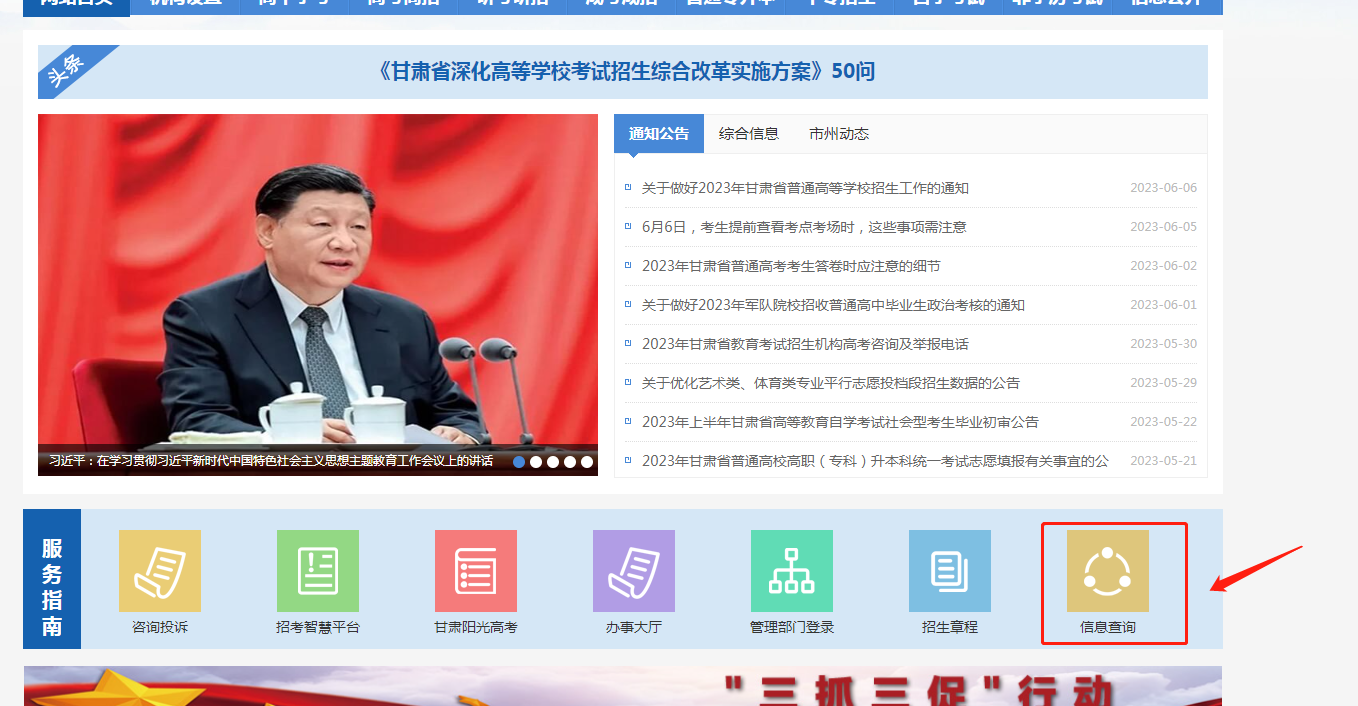1358x706 pixels.
Task: Click the date 2023-05-21
Action: [x=1163, y=461]
